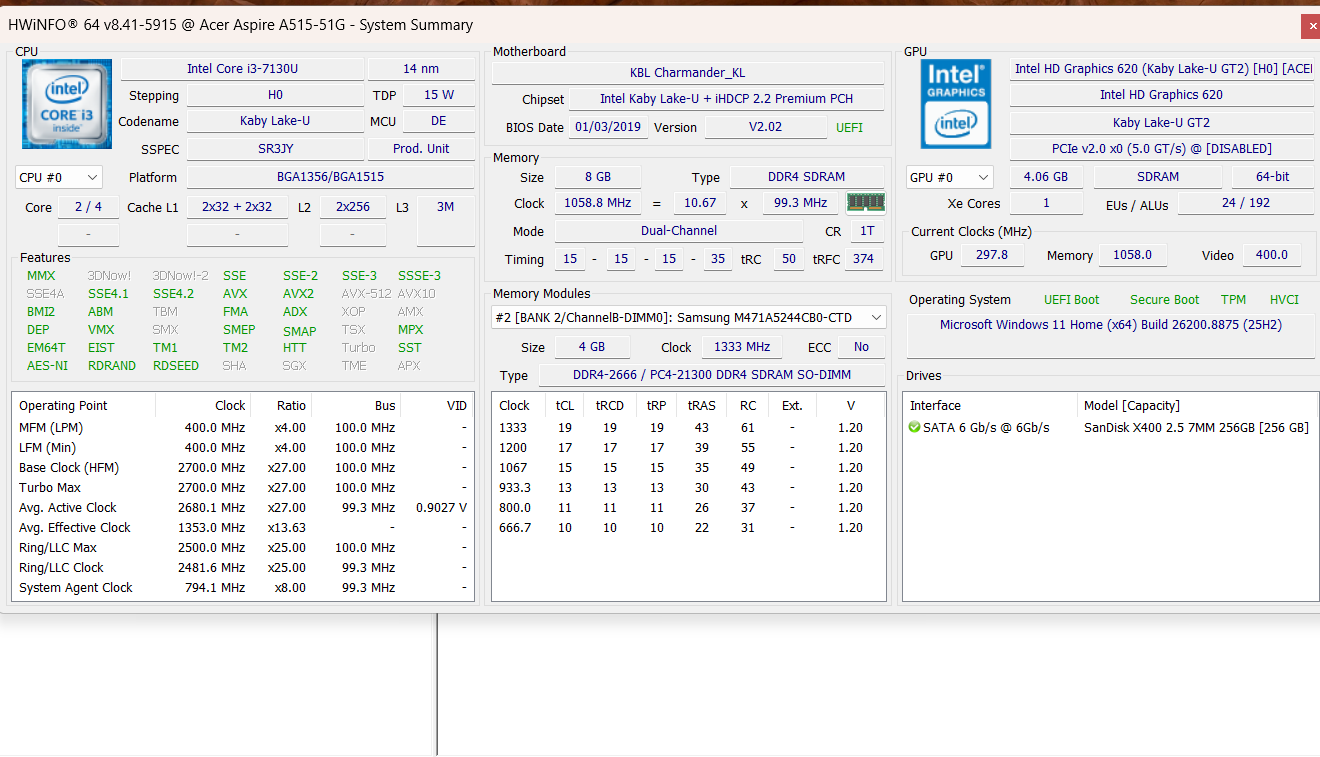Click the Secure Boot indicator
The width and height of the screenshot is (1320, 757).
pyautogui.click(x=1164, y=300)
